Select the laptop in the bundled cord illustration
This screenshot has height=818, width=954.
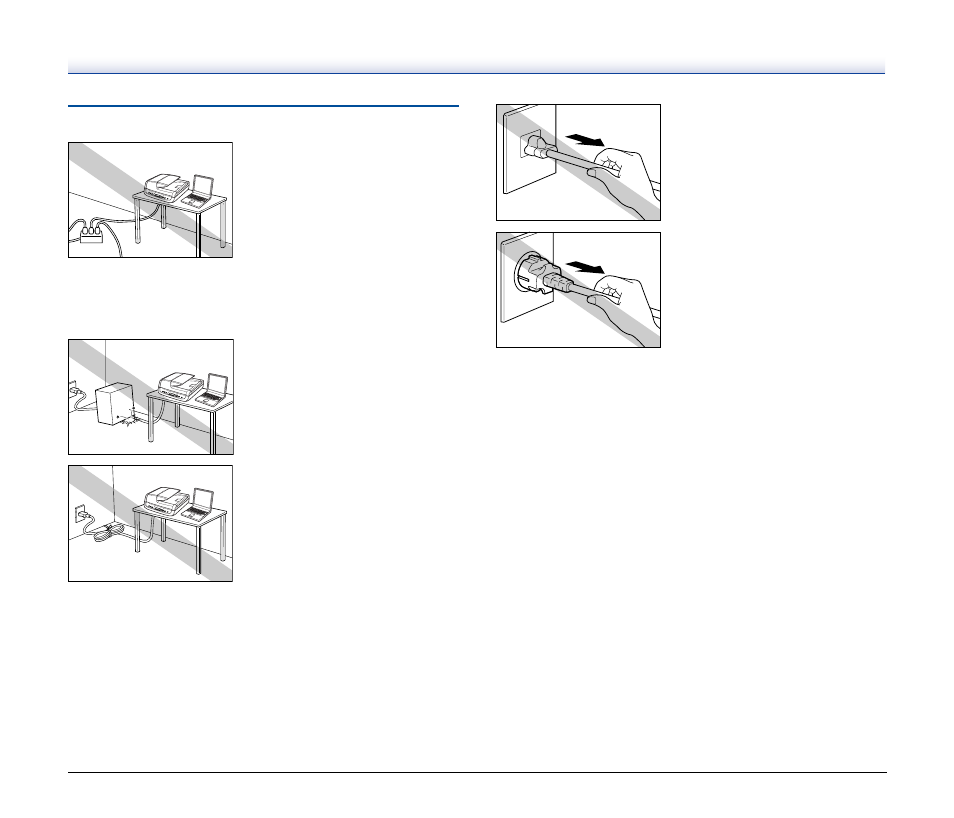(x=198, y=504)
